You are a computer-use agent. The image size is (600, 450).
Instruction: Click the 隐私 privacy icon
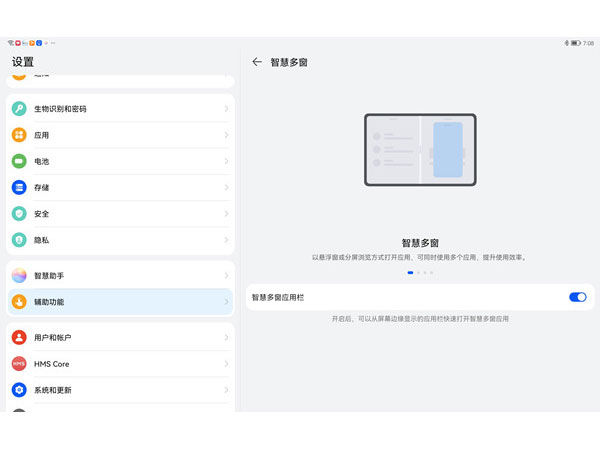[19, 240]
